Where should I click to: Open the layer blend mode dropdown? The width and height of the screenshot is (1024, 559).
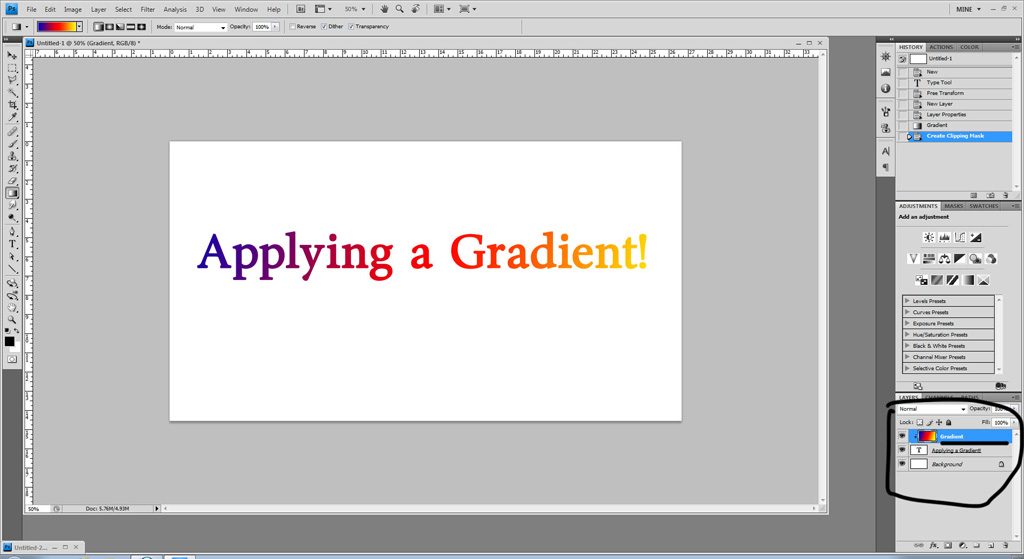932,409
